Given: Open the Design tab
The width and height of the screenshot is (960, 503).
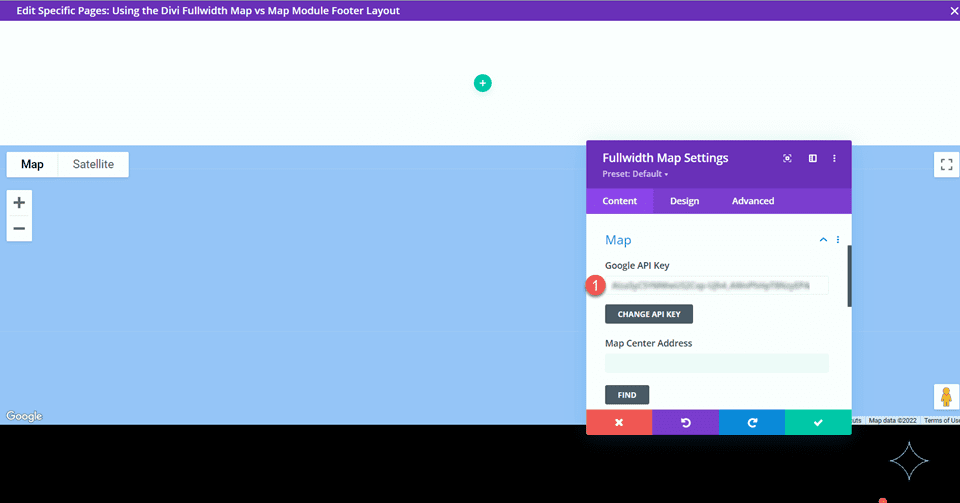Looking at the screenshot, I should [684, 201].
